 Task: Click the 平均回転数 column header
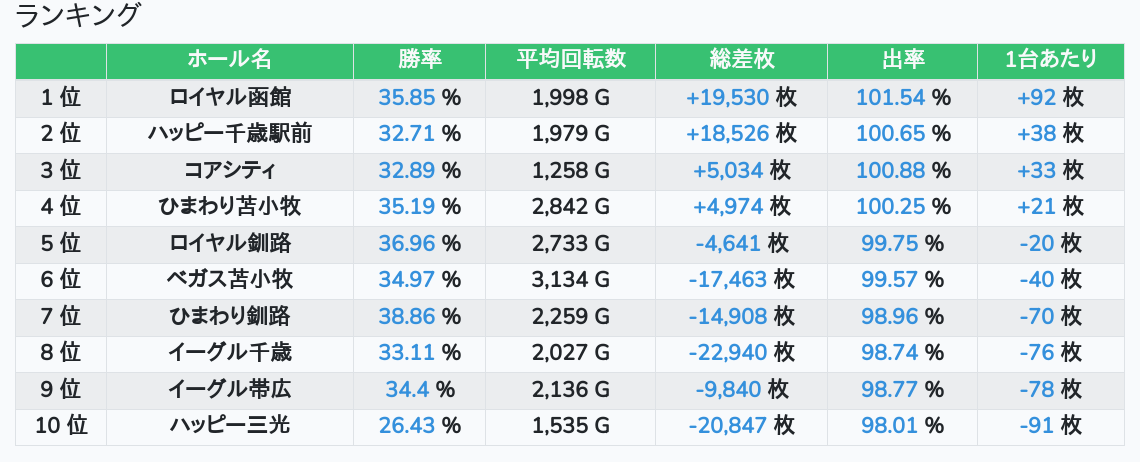pos(570,60)
